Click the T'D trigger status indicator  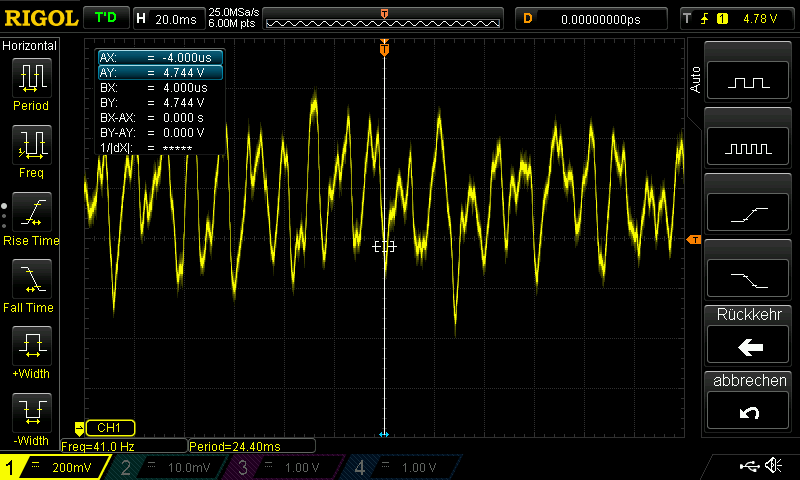[106, 18]
